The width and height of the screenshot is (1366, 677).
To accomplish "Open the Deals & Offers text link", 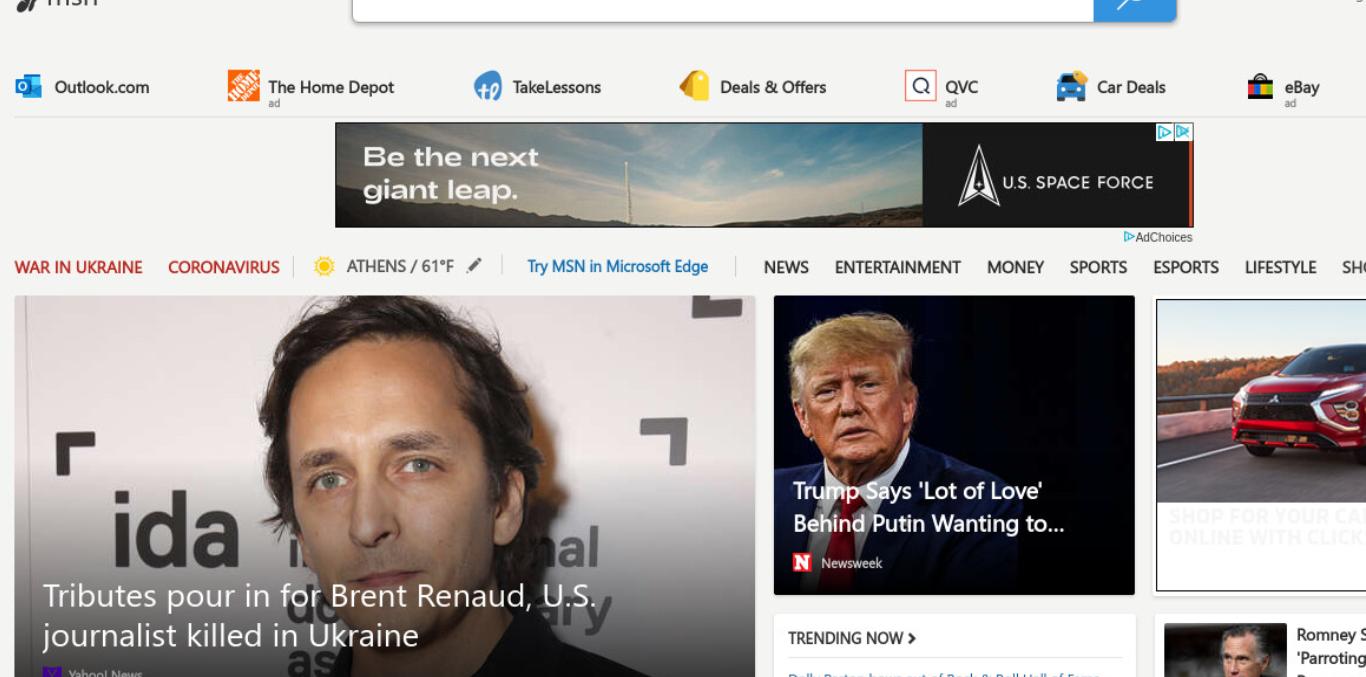I will [773, 87].
